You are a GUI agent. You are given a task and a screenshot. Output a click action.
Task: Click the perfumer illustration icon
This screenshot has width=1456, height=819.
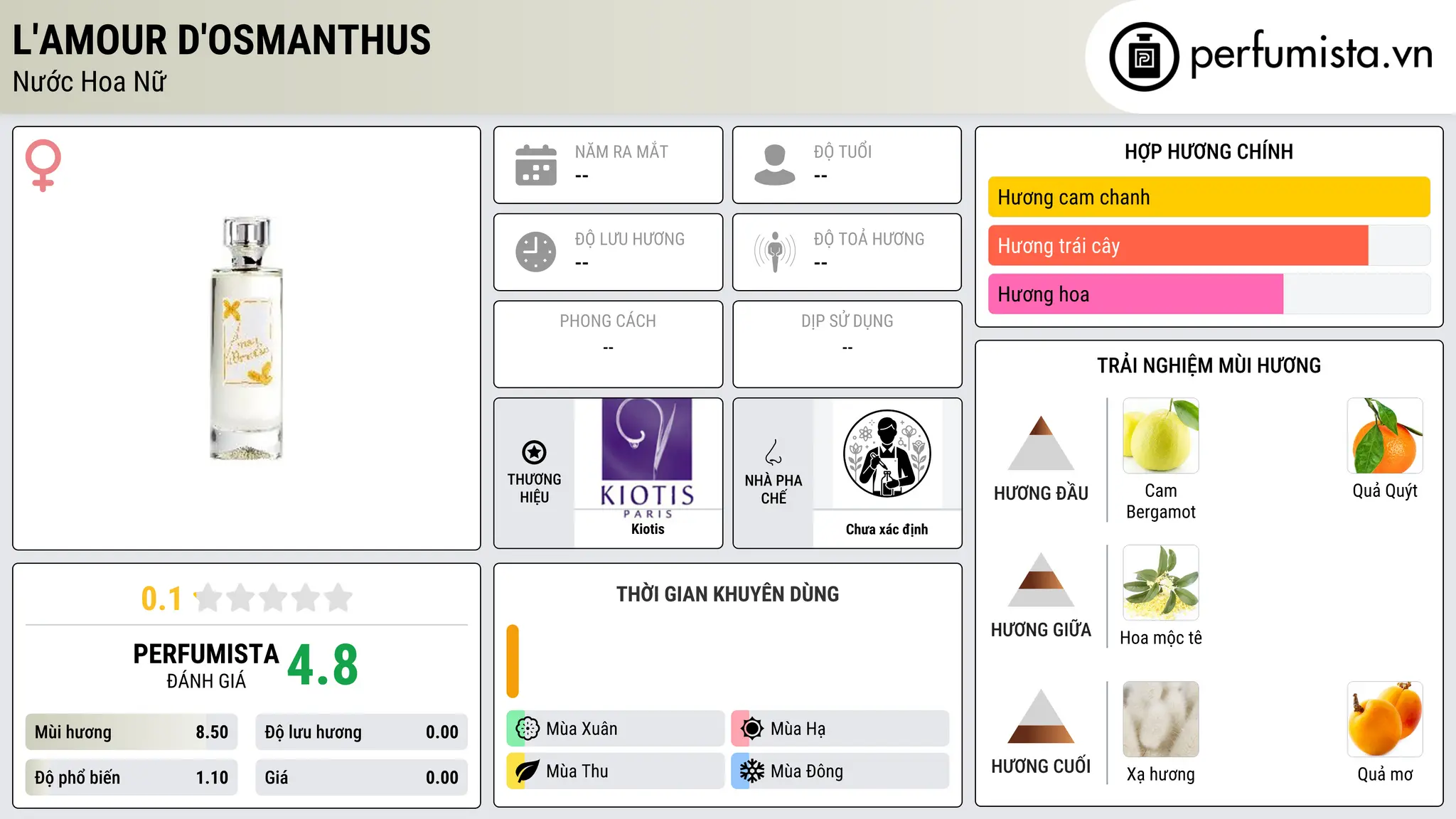[887, 454]
